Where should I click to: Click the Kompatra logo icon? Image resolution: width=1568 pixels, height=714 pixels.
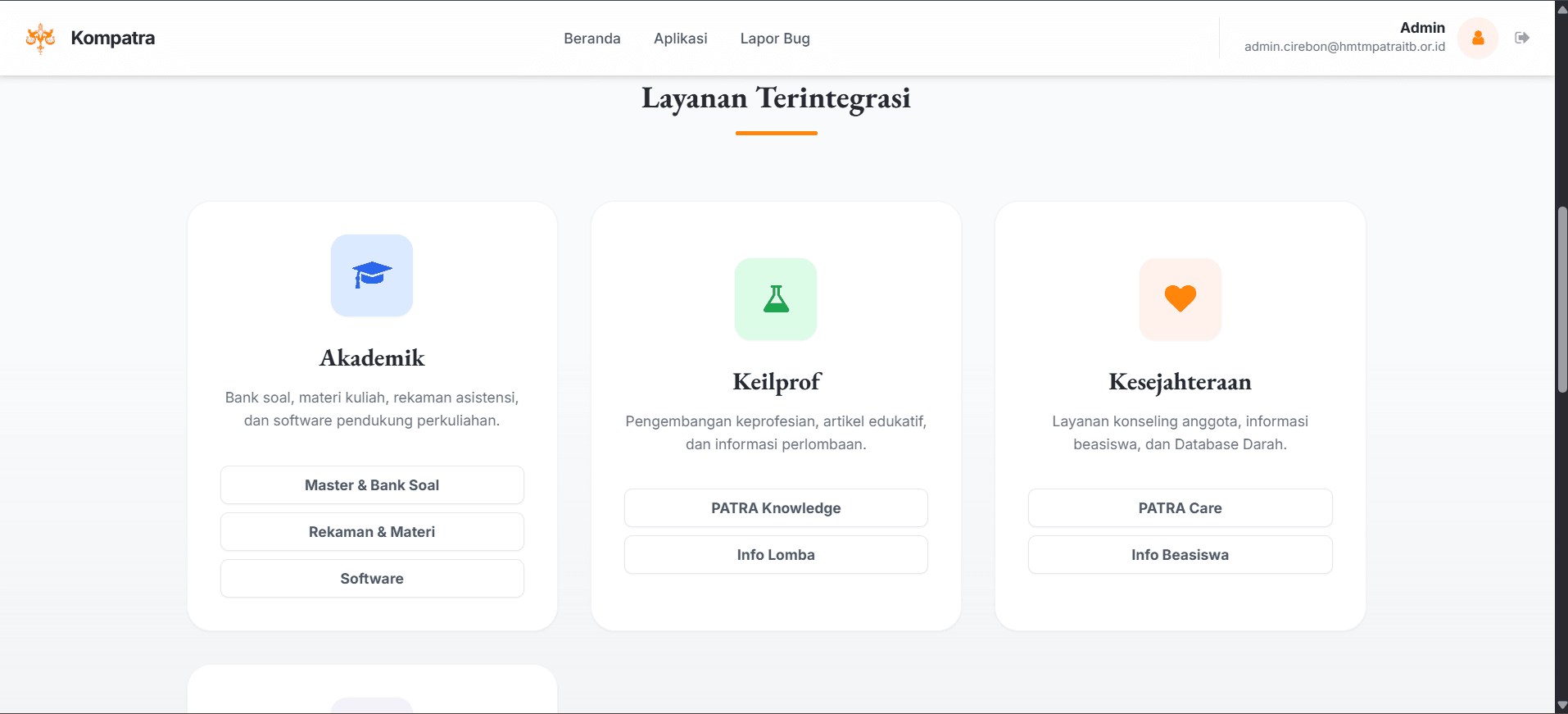(40, 38)
